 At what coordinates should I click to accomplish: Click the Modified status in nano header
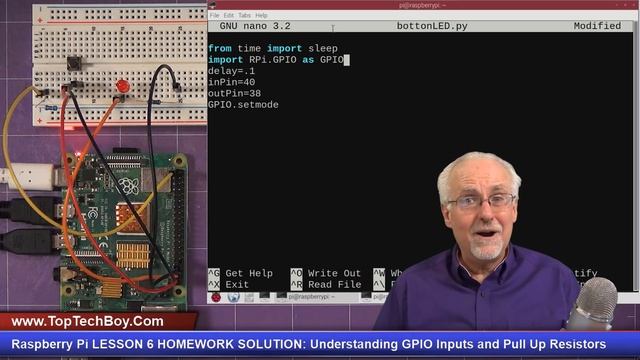[597, 26]
